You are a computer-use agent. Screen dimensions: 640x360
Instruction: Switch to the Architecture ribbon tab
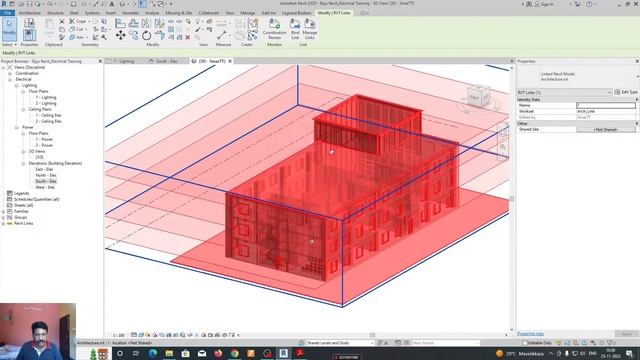[30, 13]
